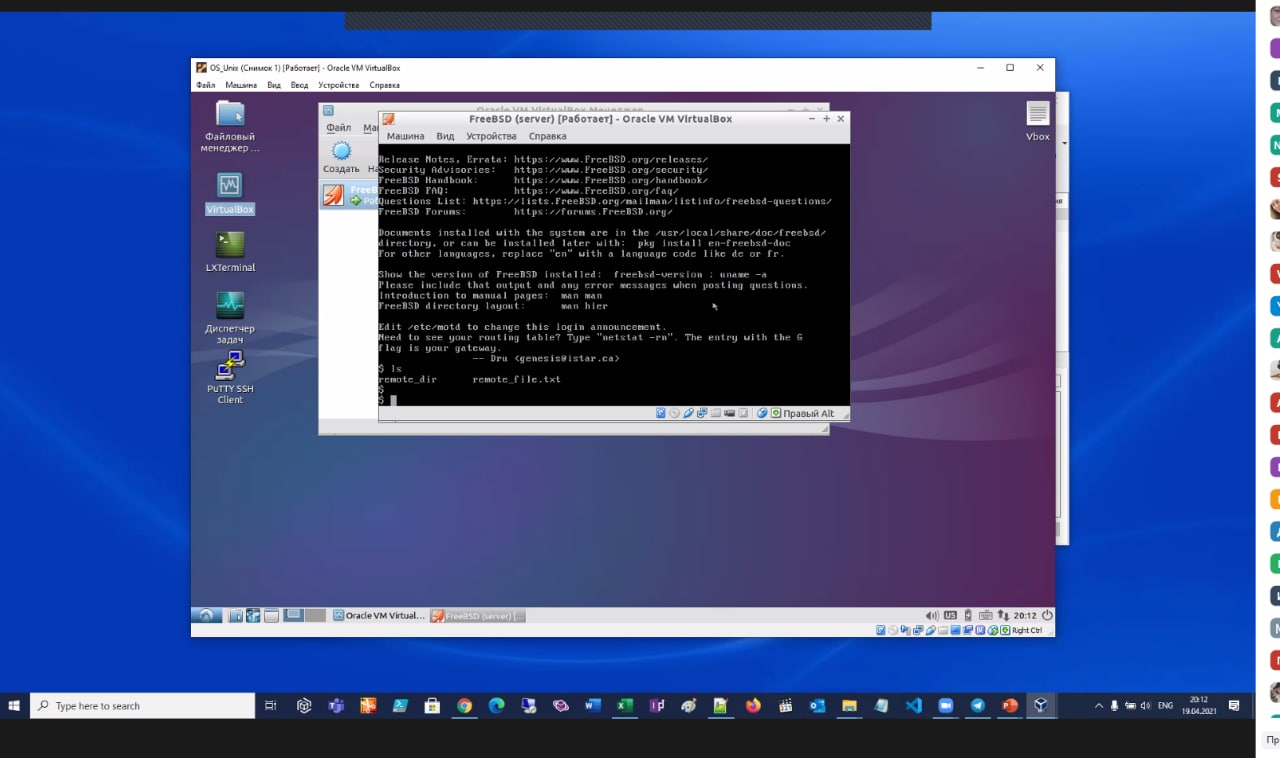This screenshot has height=758, width=1280.
Task: Click the Создать button in VirtualBox Manager
Action: pyautogui.click(x=341, y=157)
